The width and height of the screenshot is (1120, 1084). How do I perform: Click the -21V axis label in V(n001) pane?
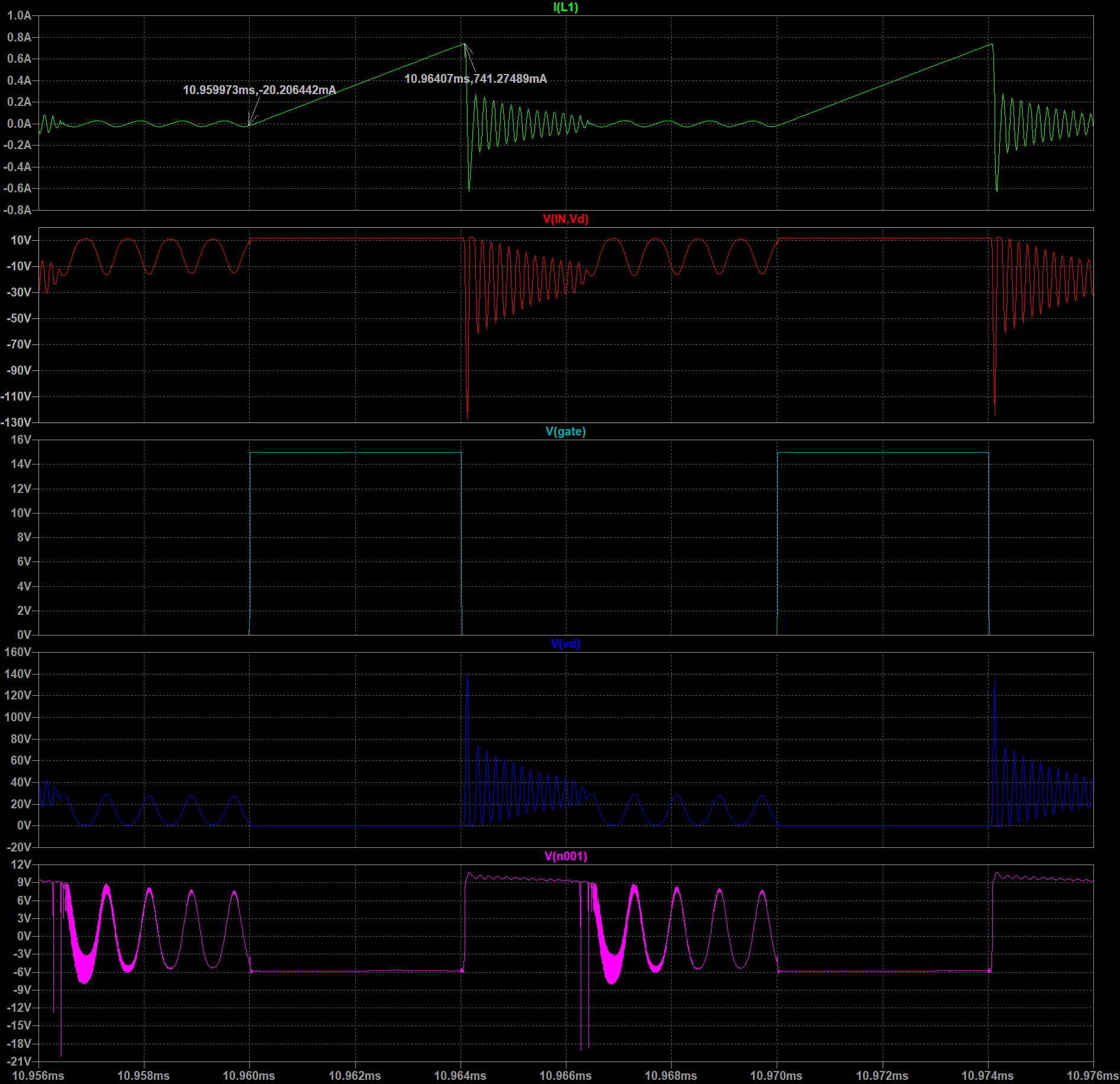pyautogui.click(x=19, y=1061)
